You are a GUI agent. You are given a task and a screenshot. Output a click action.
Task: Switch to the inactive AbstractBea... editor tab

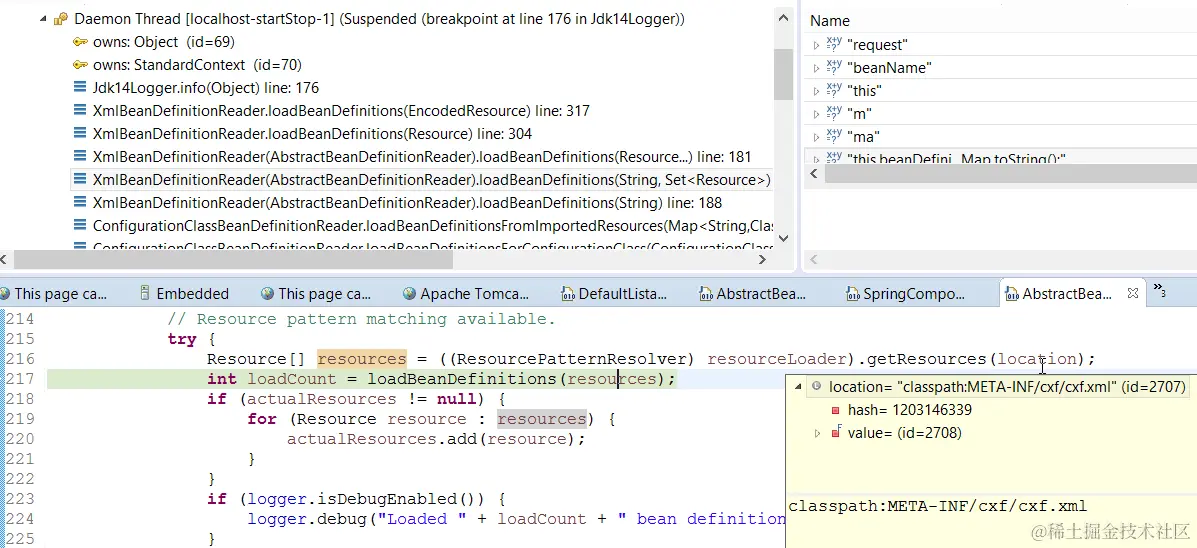pos(752,294)
